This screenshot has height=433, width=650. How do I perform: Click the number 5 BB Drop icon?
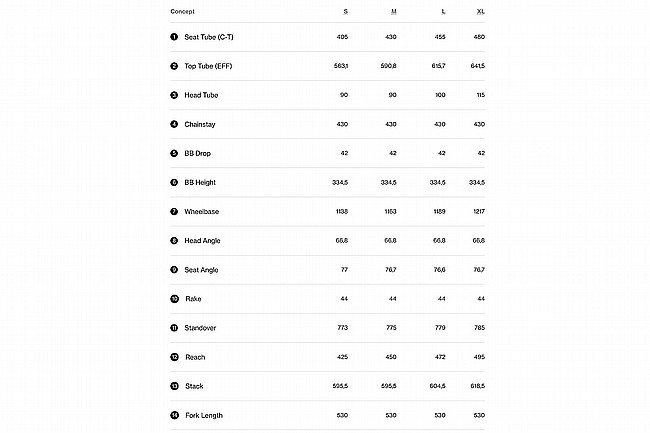174,153
